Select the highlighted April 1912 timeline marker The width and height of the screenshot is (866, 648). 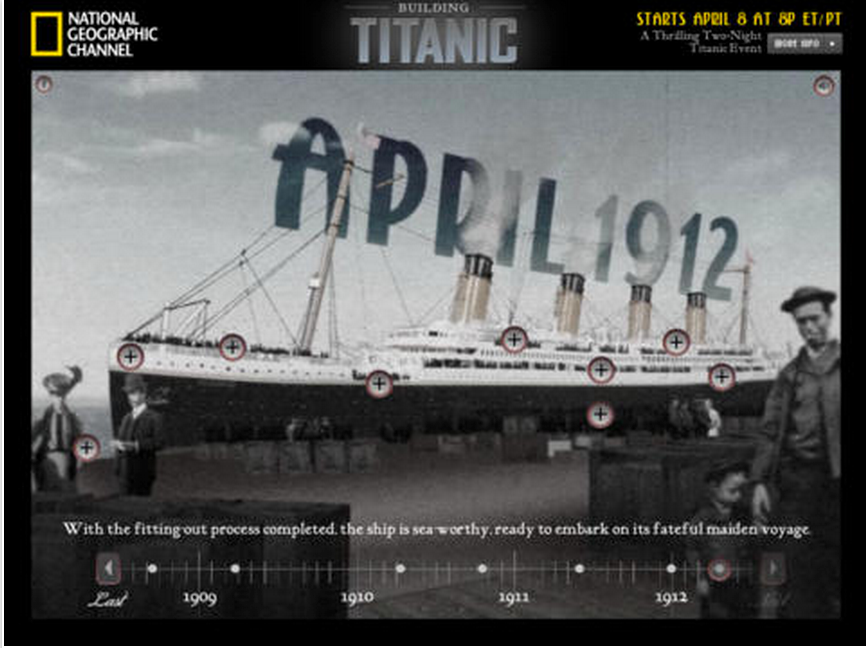[x=719, y=568]
